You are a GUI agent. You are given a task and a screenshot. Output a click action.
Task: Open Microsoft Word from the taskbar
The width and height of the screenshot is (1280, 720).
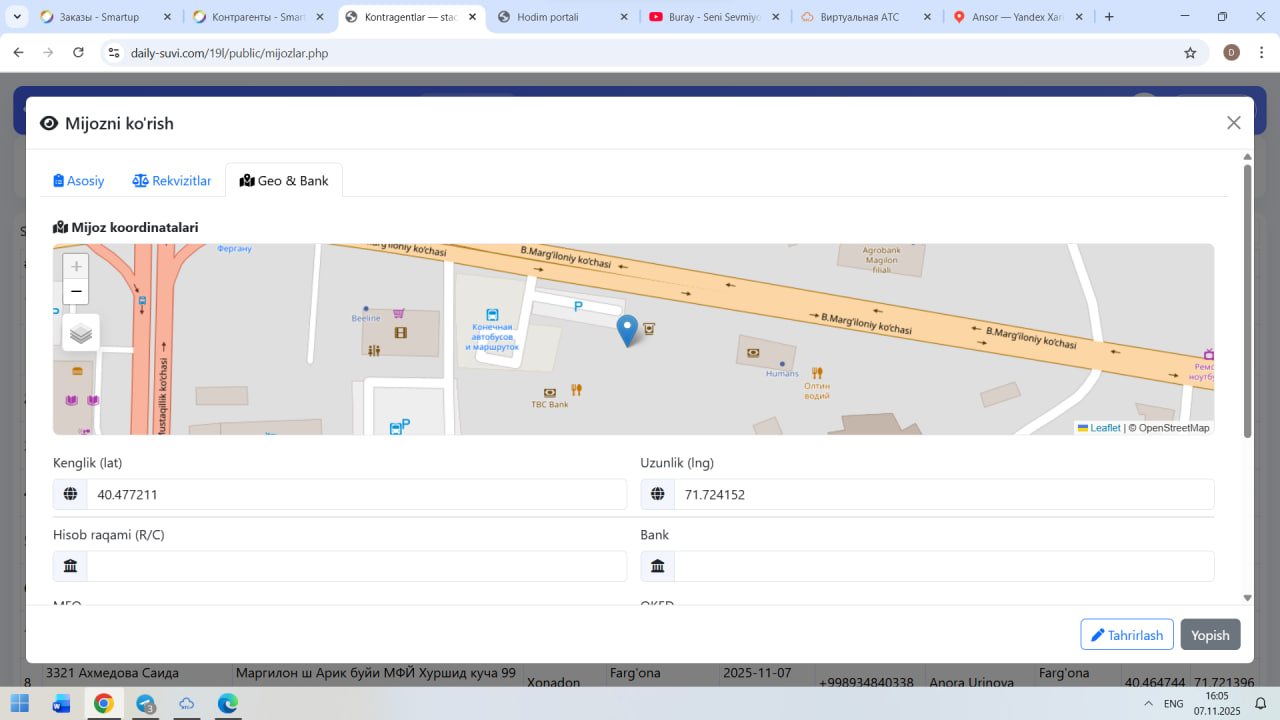pos(62,704)
